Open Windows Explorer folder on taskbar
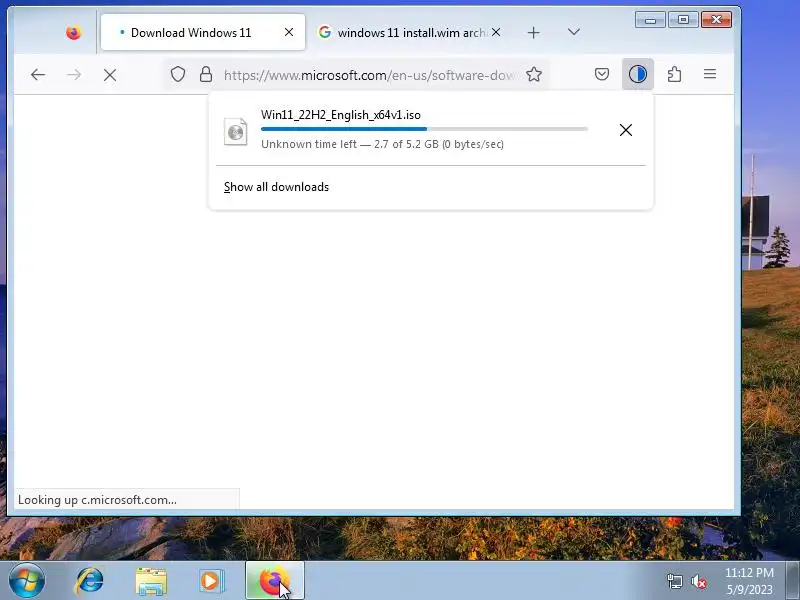Screen dimensions: 800x600 pos(151,581)
